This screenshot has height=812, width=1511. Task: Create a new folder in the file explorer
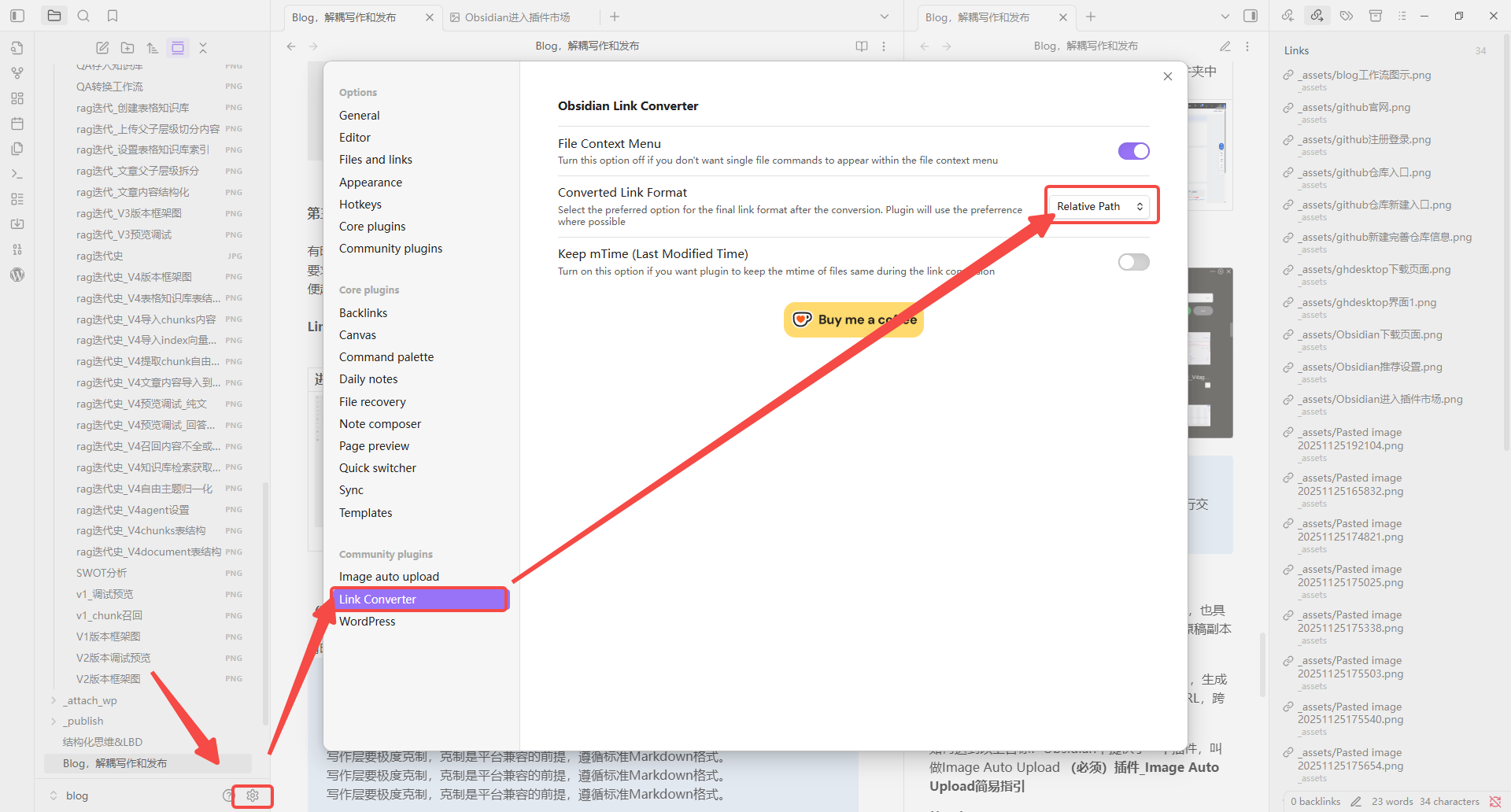point(127,47)
